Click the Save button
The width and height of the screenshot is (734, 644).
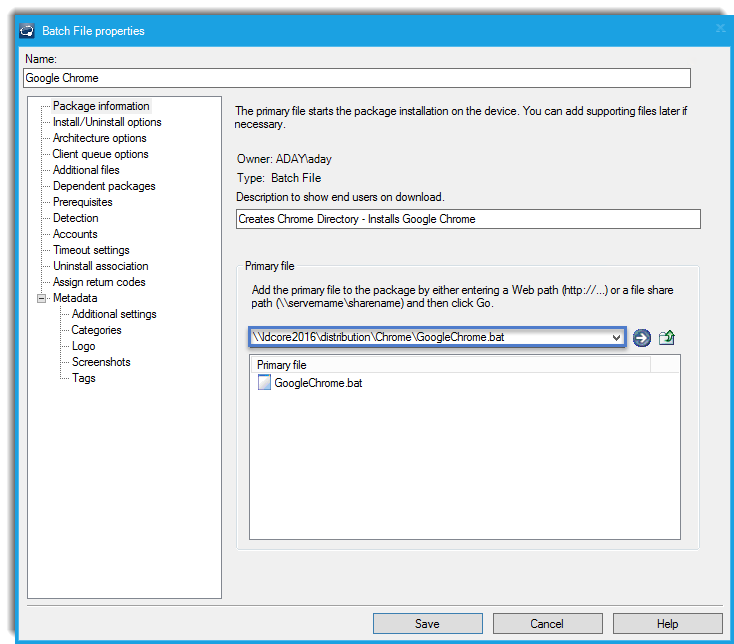pos(427,624)
